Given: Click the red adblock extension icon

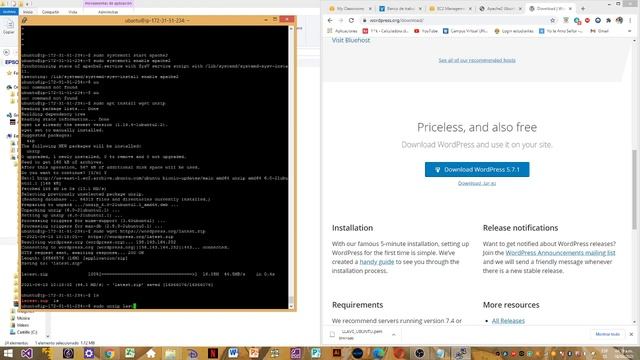Looking at the screenshot, I should [x=587, y=20].
